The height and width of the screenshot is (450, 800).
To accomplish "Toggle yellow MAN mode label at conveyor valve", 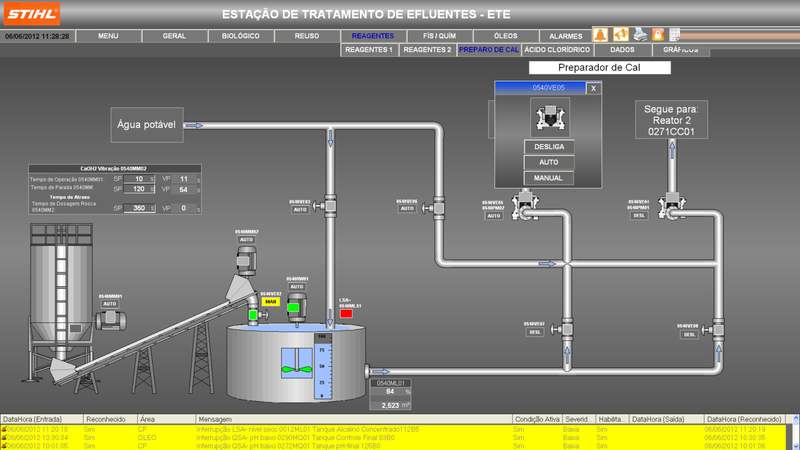I will click(270, 302).
